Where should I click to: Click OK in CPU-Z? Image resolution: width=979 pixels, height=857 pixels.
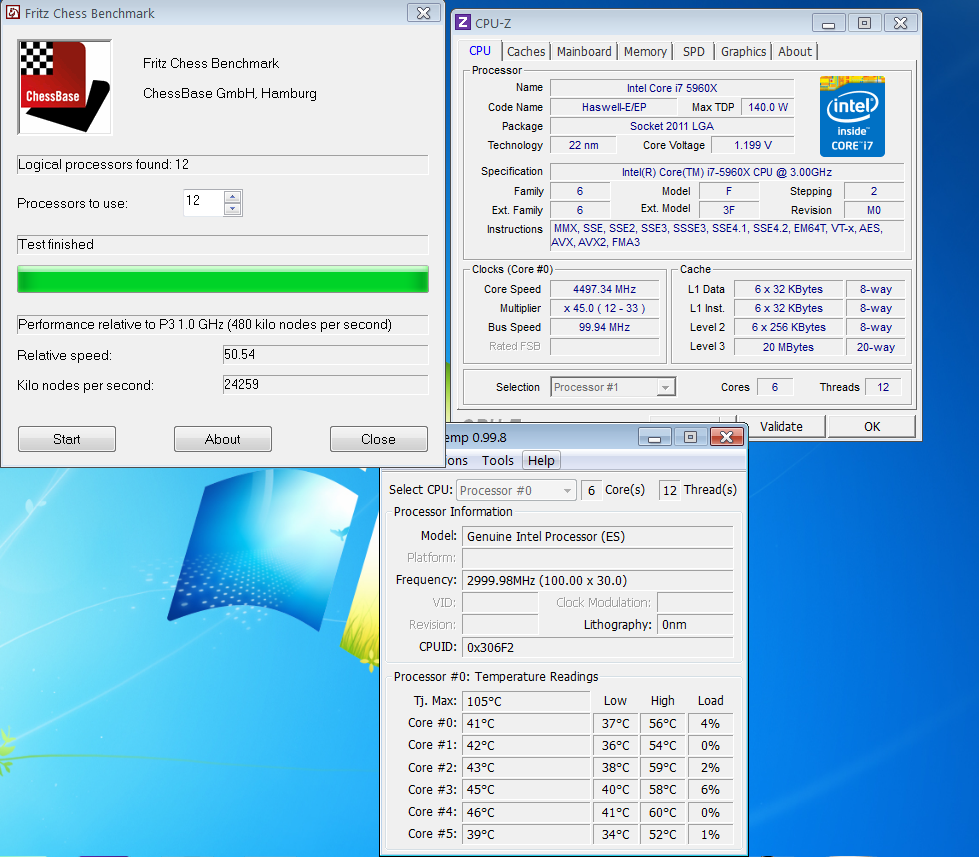pos(872,426)
